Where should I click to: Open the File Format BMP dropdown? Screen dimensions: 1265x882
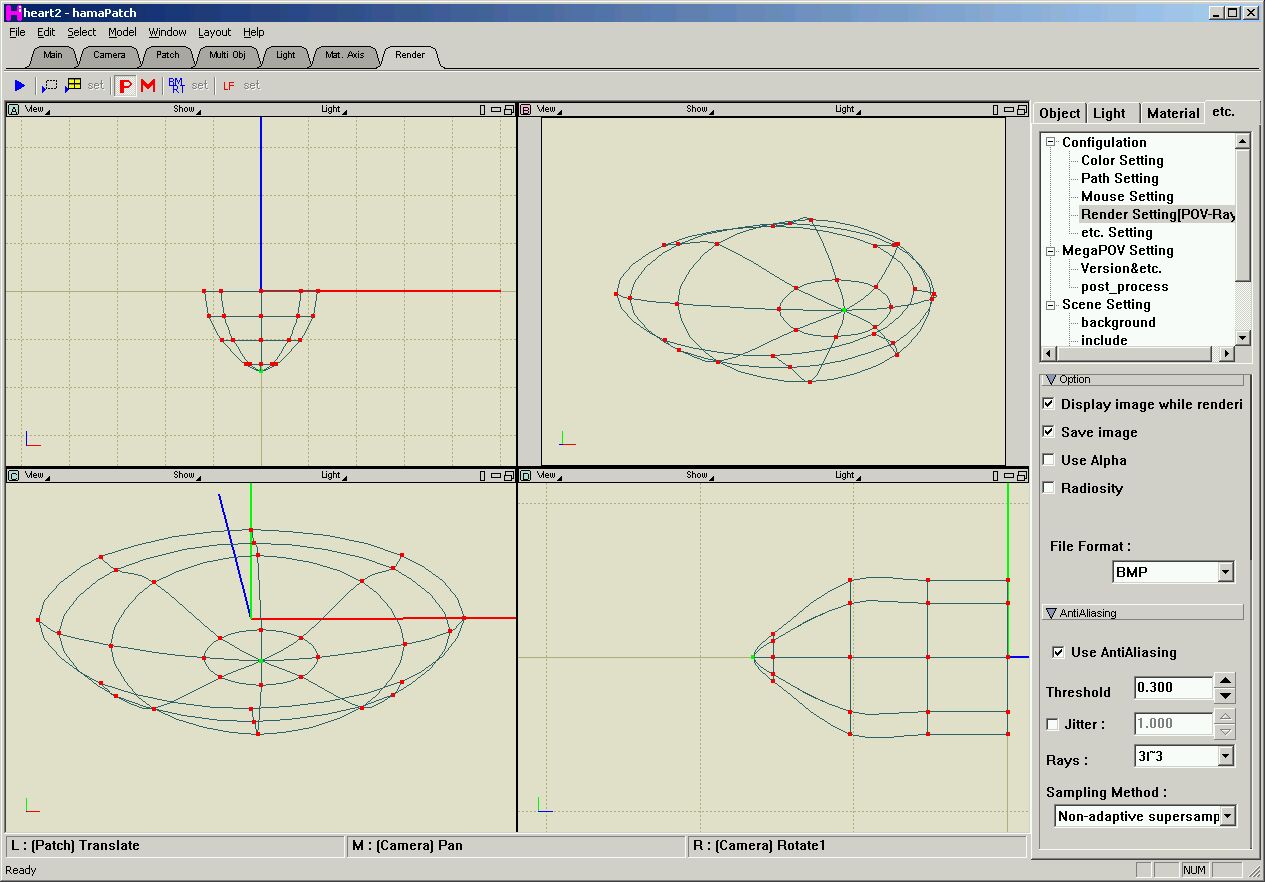(x=1225, y=572)
